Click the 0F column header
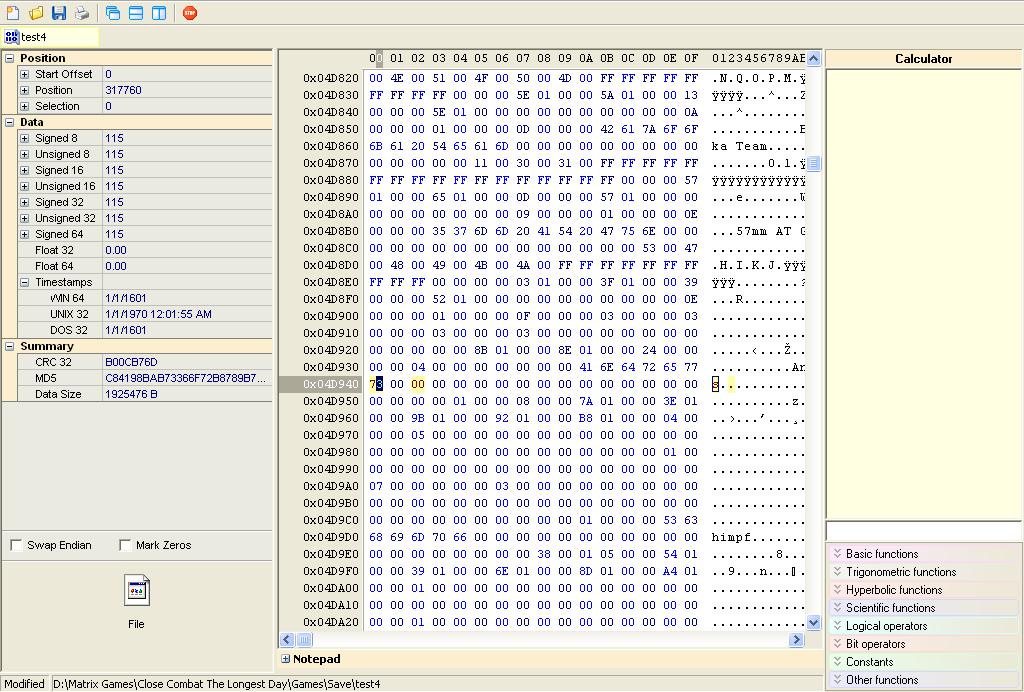The height and width of the screenshot is (692, 1024). coord(691,59)
